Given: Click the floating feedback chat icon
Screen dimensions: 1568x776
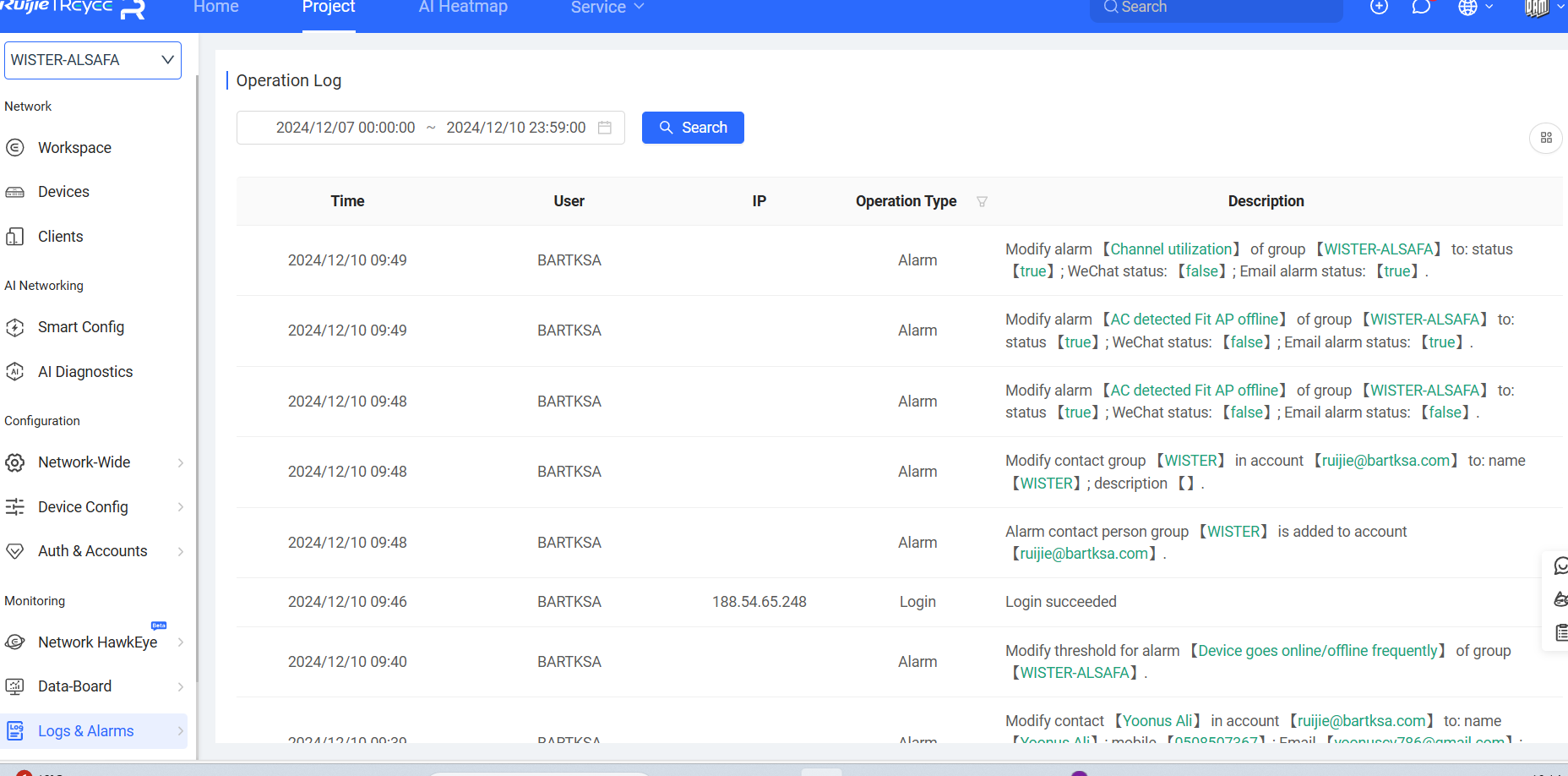Looking at the screenshot, I should (x=1560, y=566).
